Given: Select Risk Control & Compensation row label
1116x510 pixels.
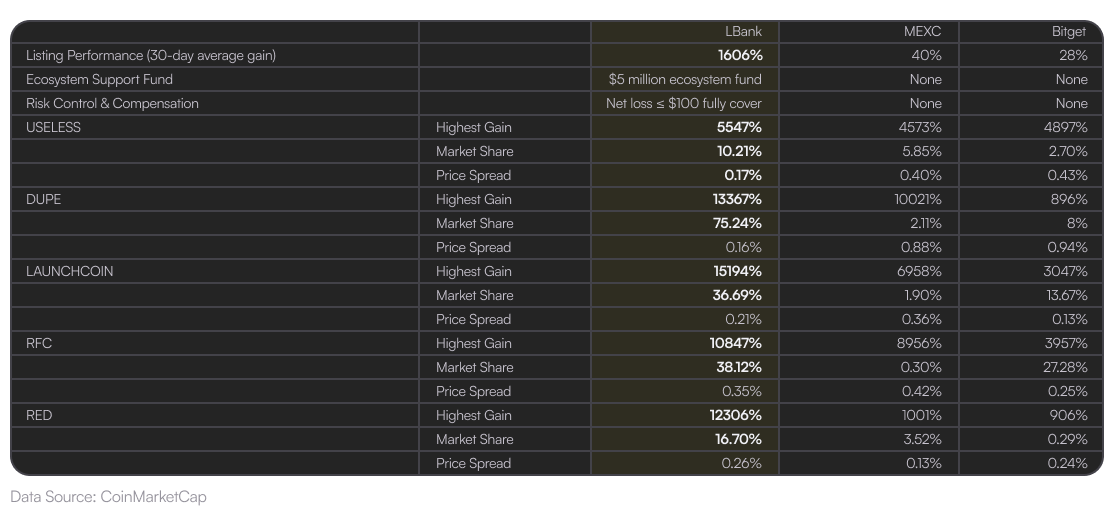Looking at the screenshot, I should click(112, 104).
